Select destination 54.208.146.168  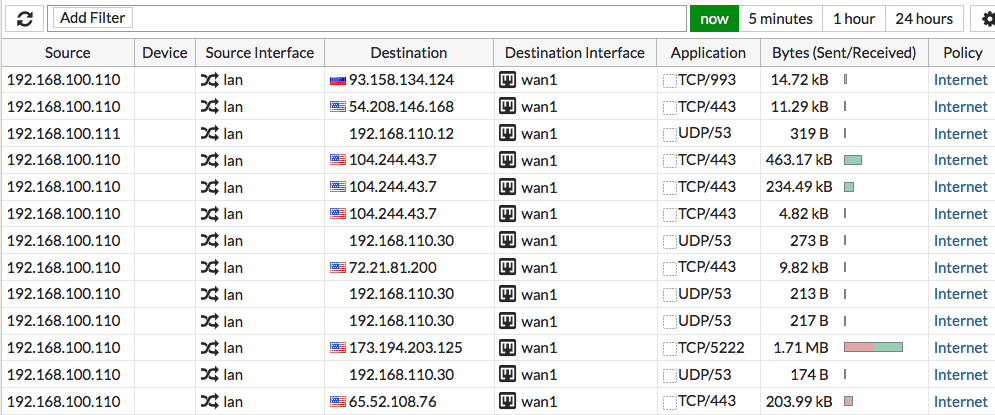tap(401, 107)
